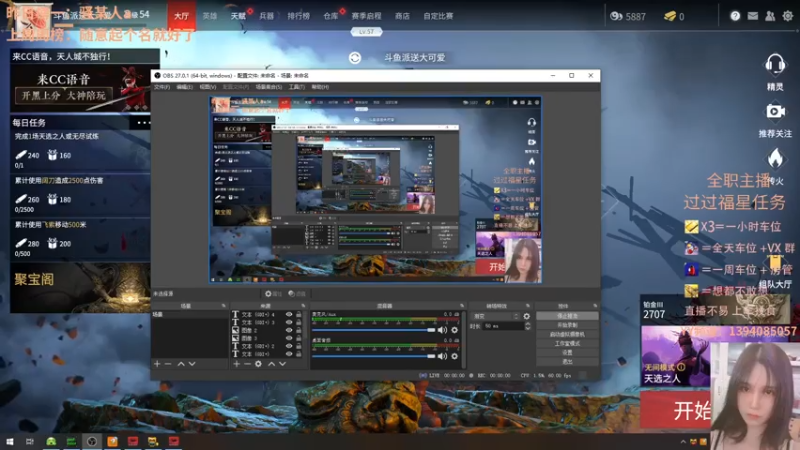The image size is (800, 450).
Task: Click the refresh icon beside 斗鱼派送大可爱
Action: tap(355, 58)
